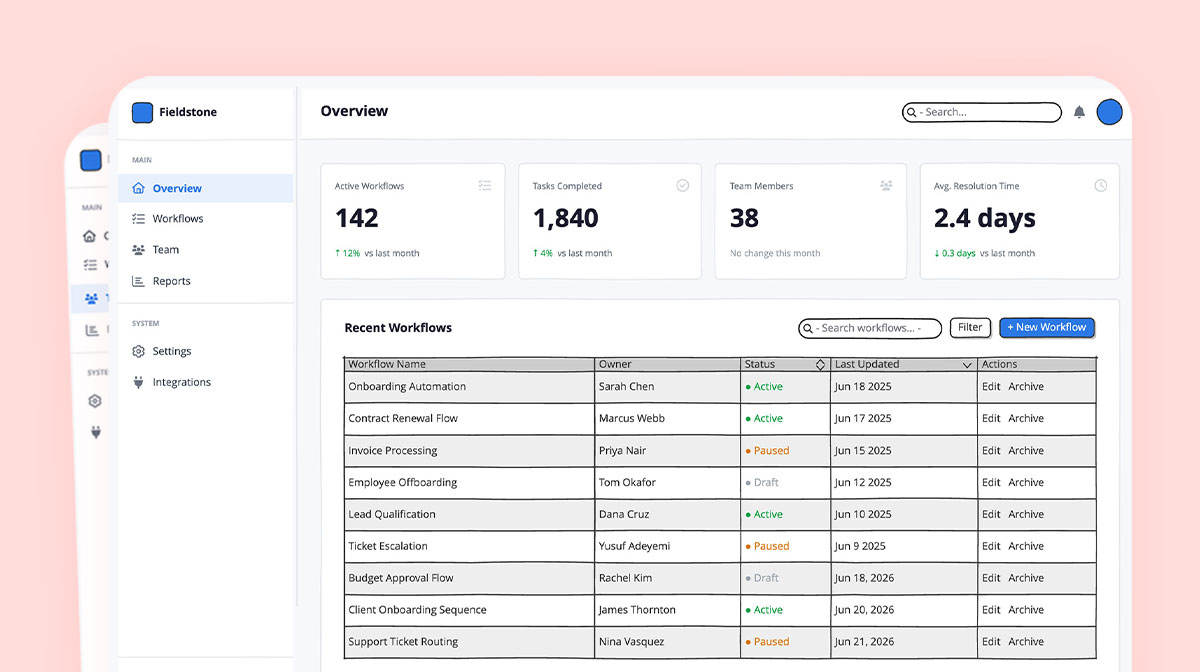Click the date Jun 20, 2026
Screen dimensions: 1200x672
(865, 610)
